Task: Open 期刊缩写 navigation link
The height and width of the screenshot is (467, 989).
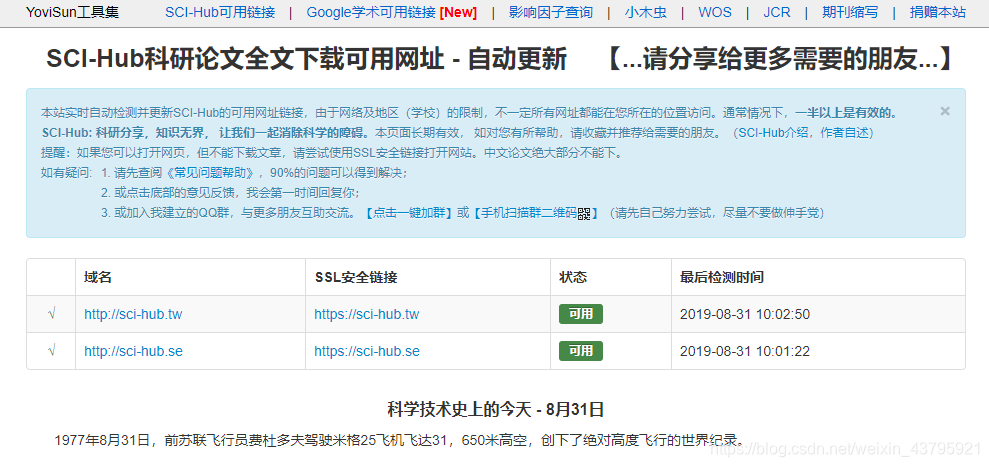Action: click(x=850, y=12)
